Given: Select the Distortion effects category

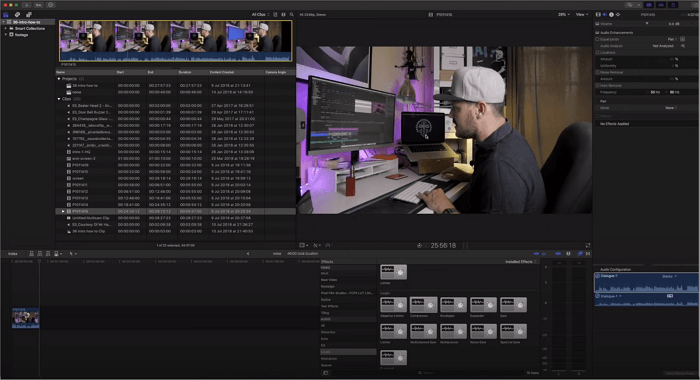Looking at the screenshot, I should [348, 332].
